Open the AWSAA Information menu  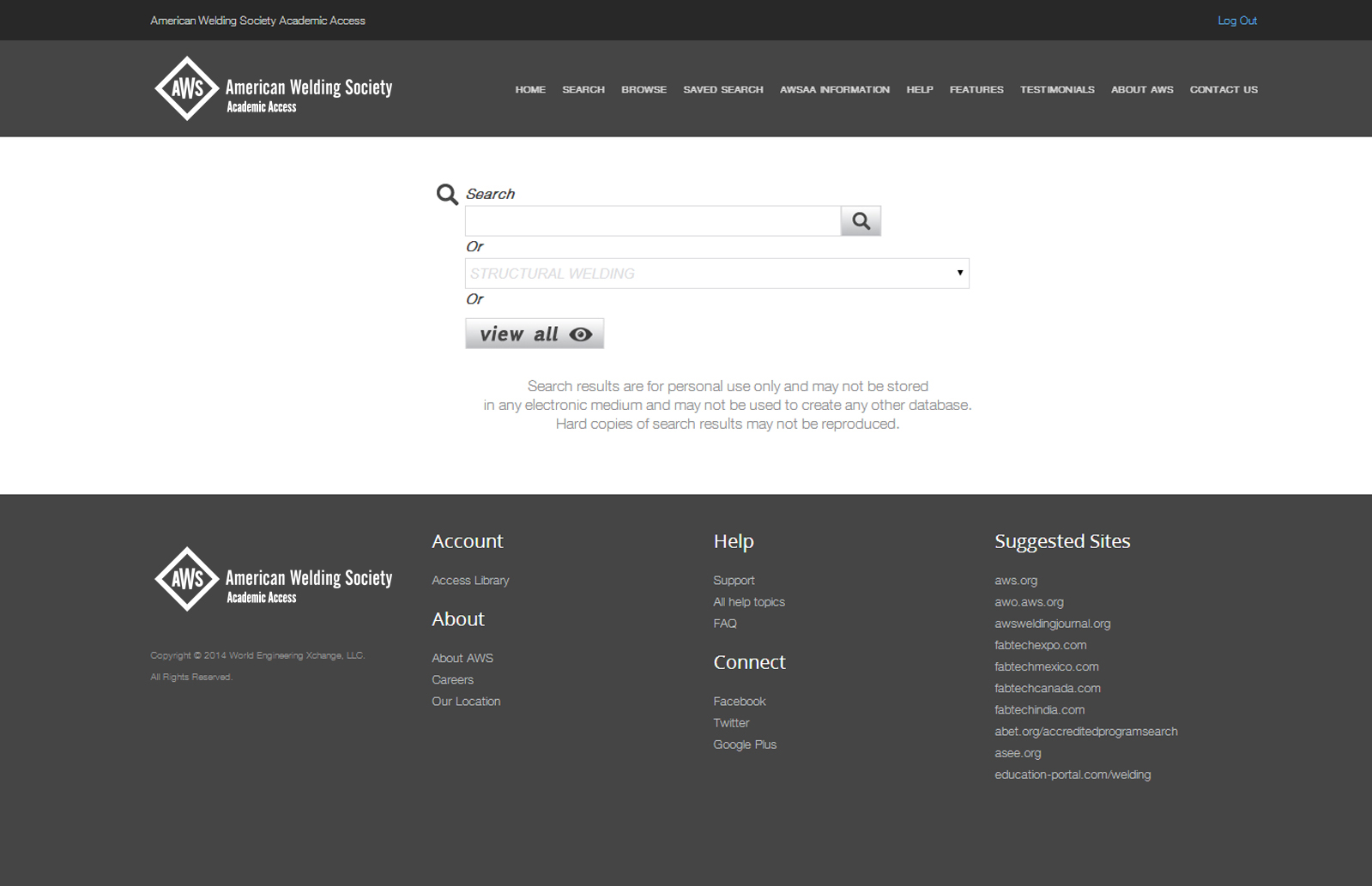(x=834, y=90)
